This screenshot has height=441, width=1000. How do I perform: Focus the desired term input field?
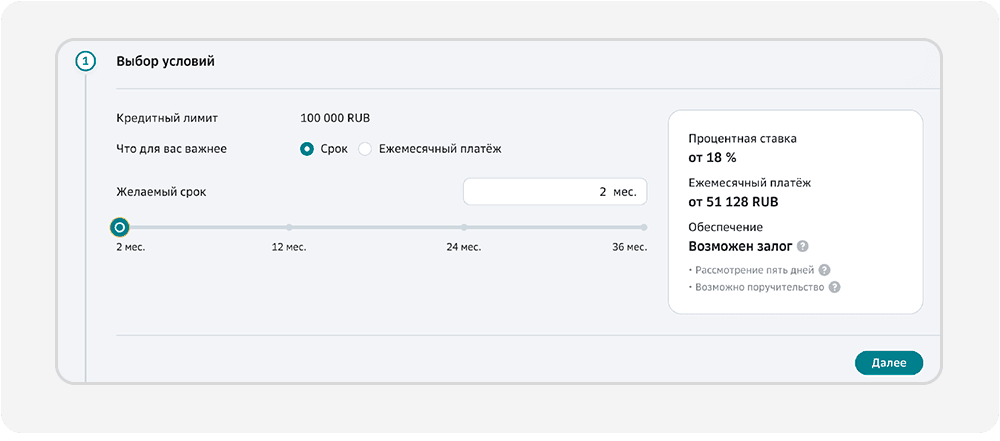click(555, 191)
